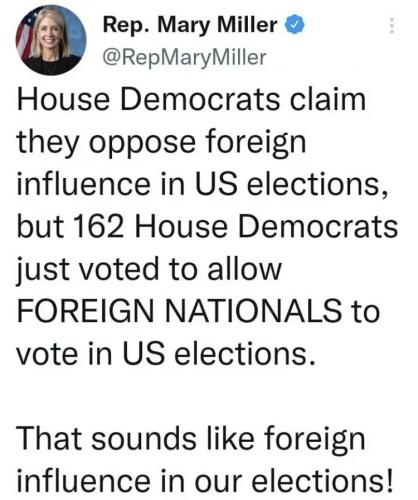Viewport: 418px width, 500px height.
Task: Click the line 'just voted to allow'
Action: [x=149, y=269]
